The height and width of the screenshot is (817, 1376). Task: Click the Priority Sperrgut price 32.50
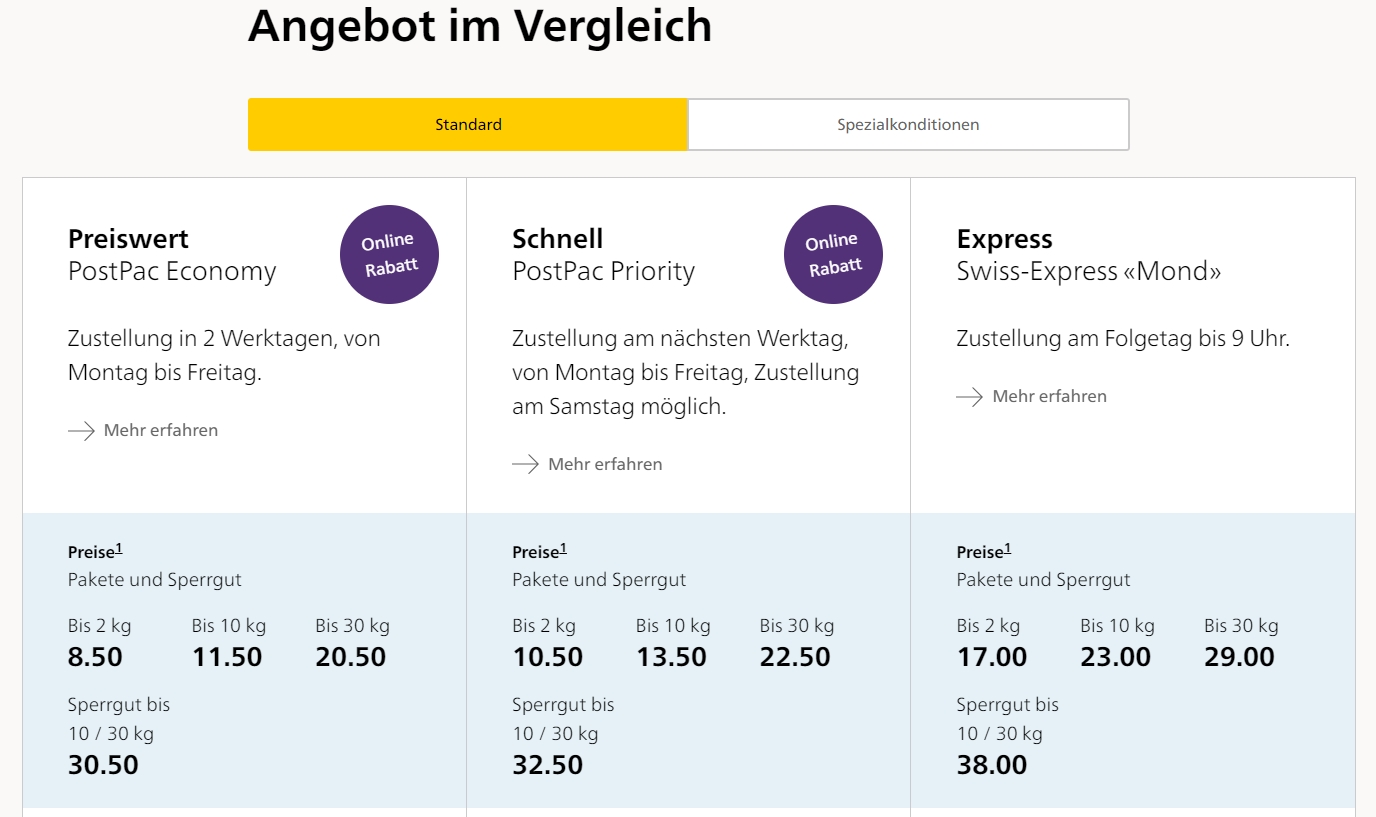tap(547, 765)
